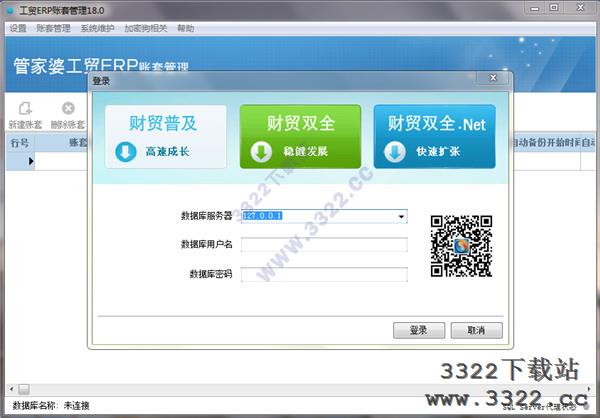Open the 账套管理 menu
This screenshot has height=418, width=600.
tap(53, 28)
